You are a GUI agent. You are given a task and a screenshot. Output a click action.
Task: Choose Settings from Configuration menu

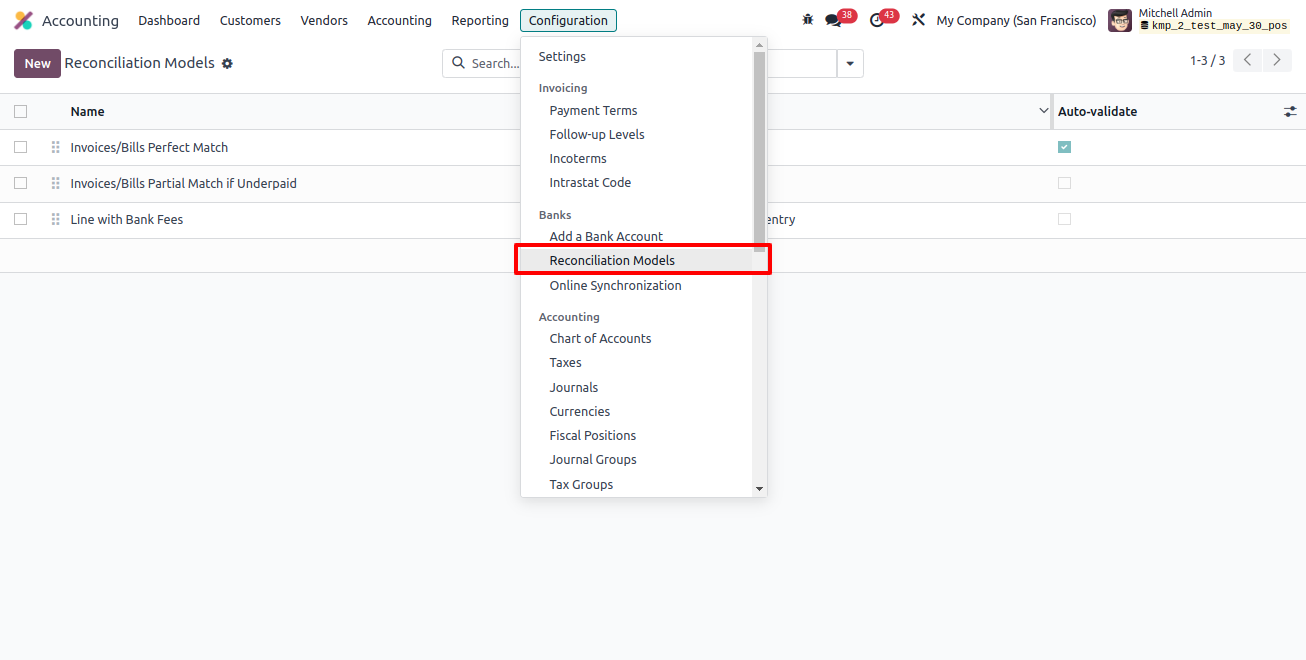(x=562, y=57)
